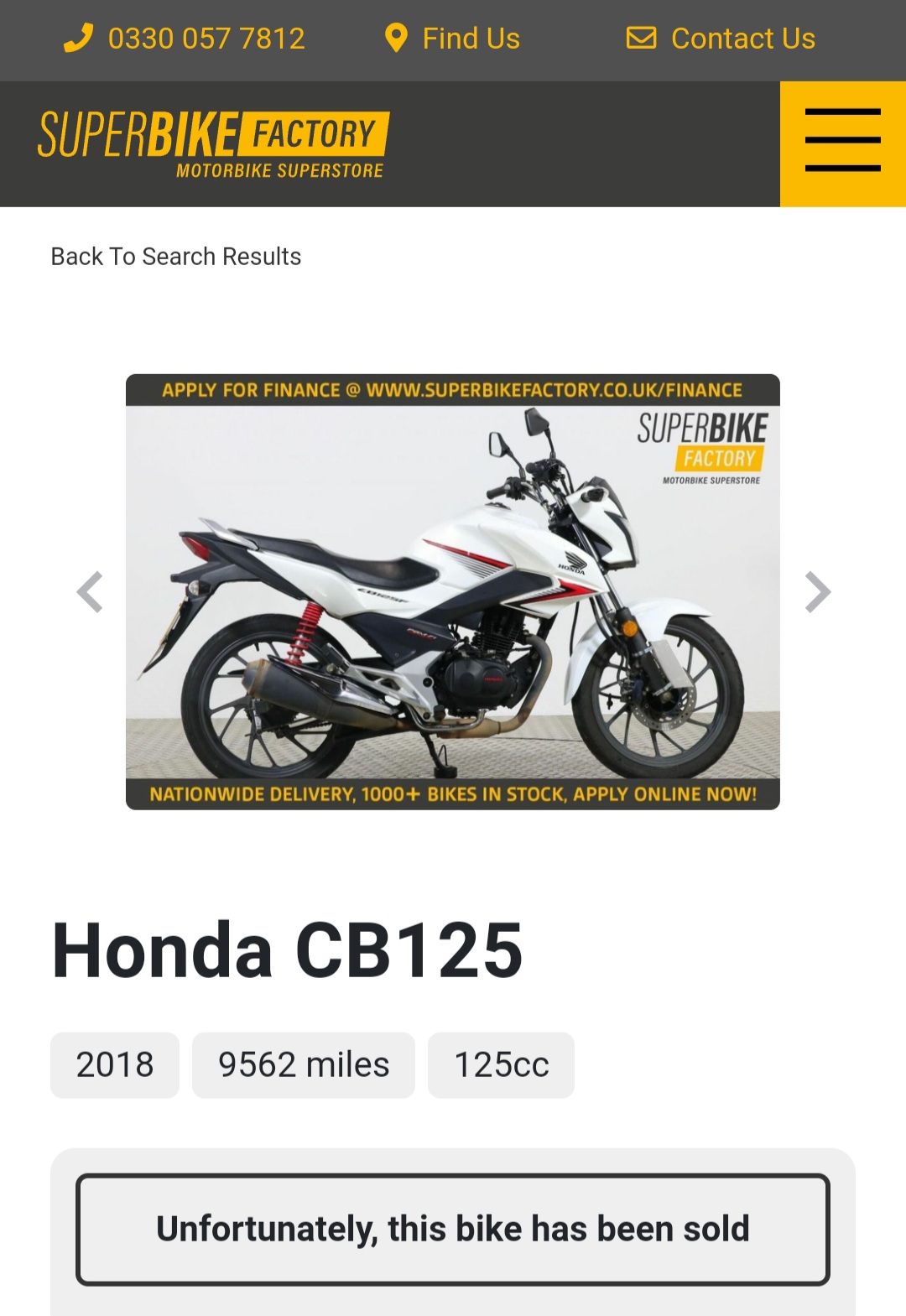The image size is (906, 1316).
Task: Go Back To Search Results
Action: coord(176,257)
